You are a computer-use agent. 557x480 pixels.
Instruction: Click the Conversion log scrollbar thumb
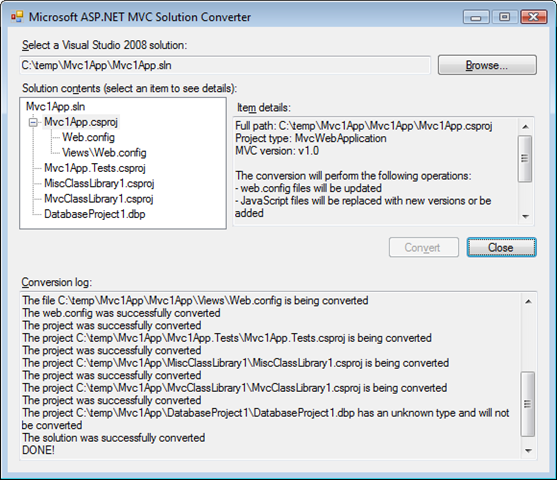tap(528, 404)
